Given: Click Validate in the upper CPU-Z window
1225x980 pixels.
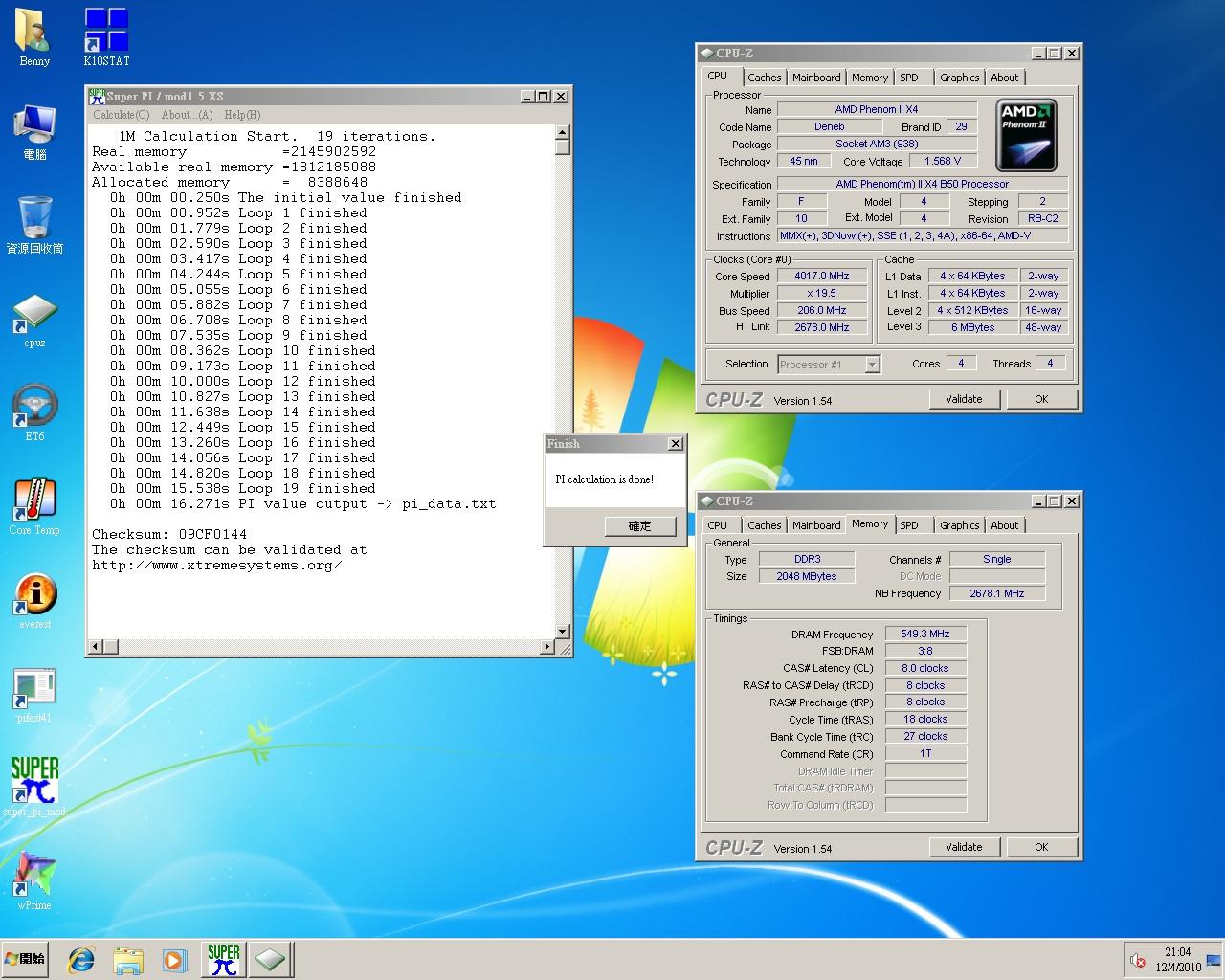Looking at the screenshot, I should tap(964, 399).
